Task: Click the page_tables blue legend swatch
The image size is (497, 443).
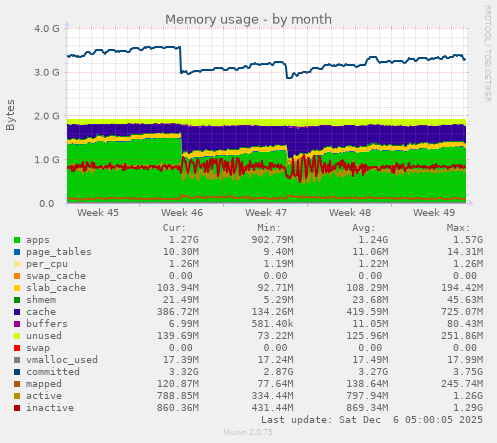Action: [17, 252]
